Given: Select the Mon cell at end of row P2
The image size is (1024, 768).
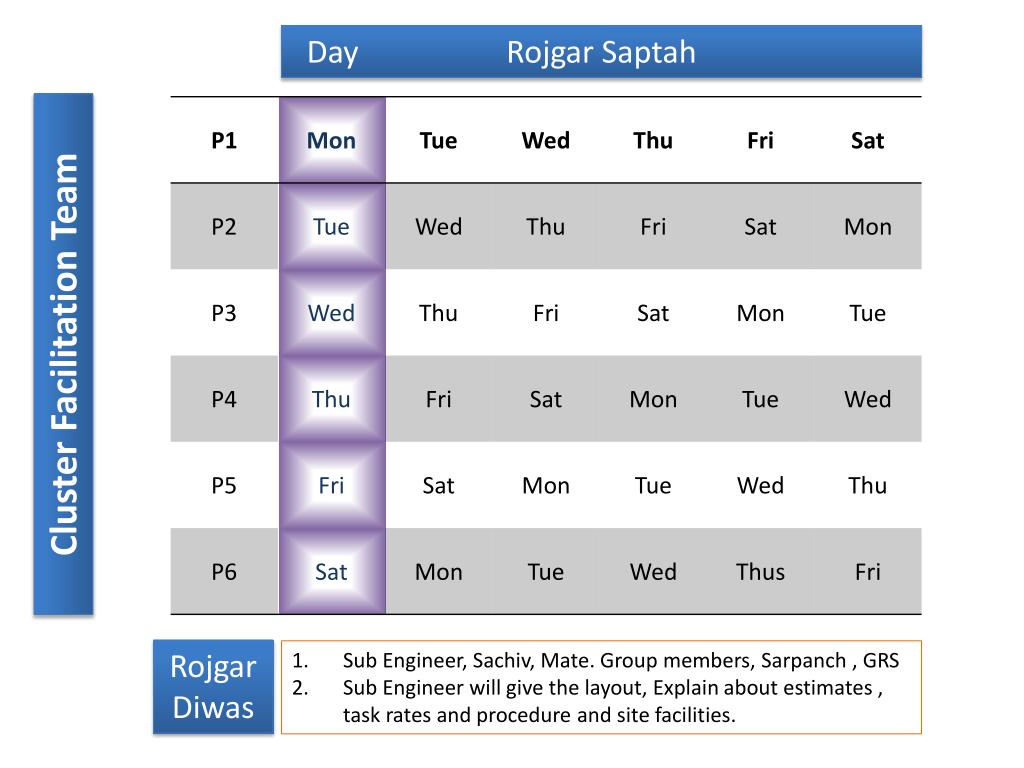Looking at the screenshot, I should click(x=867, y=227).
